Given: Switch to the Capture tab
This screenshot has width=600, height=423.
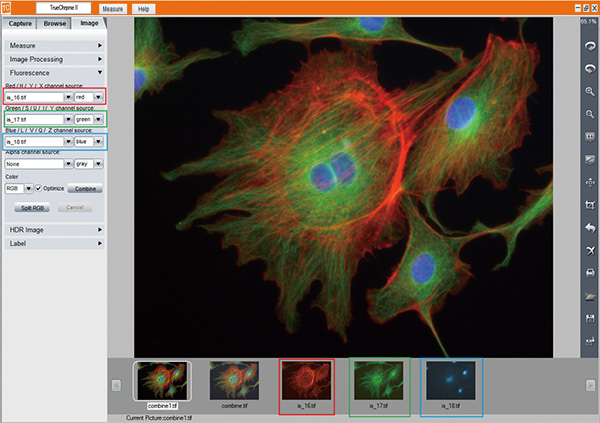Looking at the screenshot, I should click(22, 21).
